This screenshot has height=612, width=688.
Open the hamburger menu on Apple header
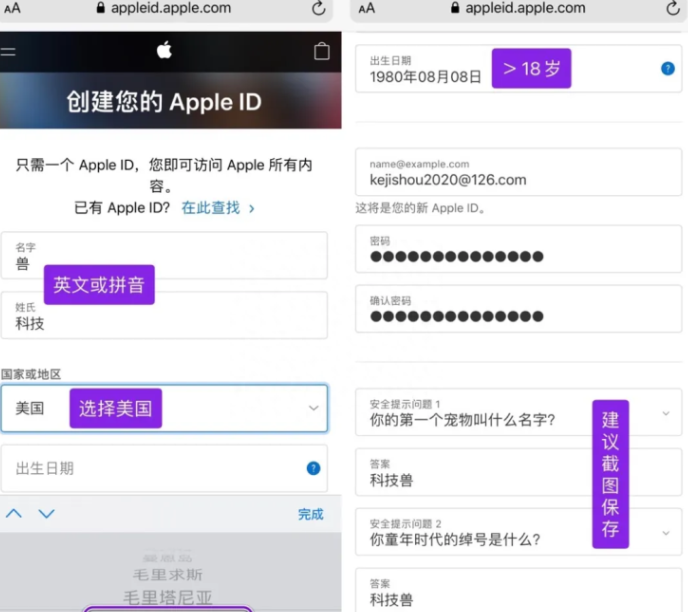(8, 52)
